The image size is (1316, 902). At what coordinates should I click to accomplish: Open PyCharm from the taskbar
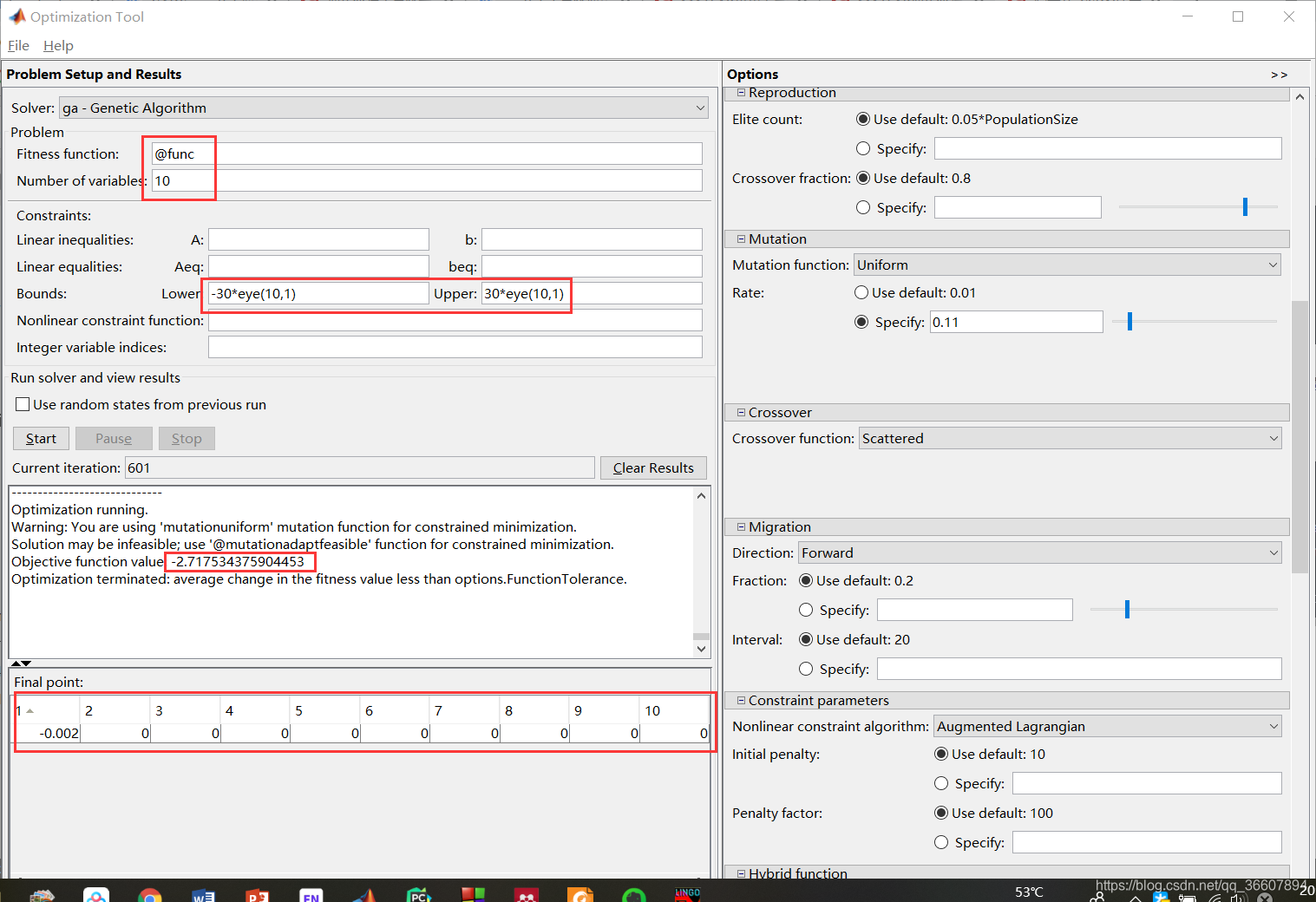419,896
